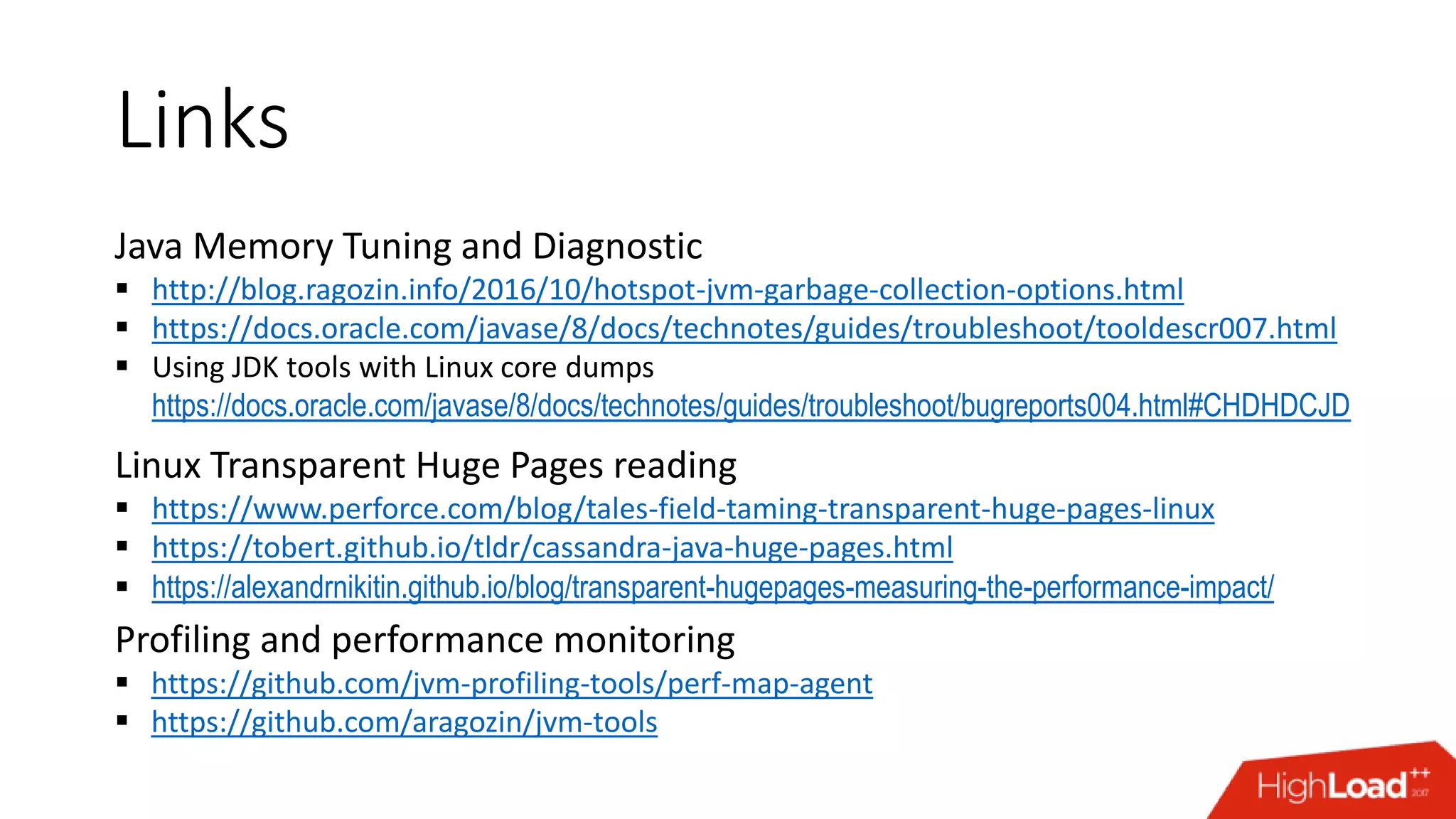Viewport: 1456px width, 819px height.
Task: Click the bullet beside the Perforce blog link
Action: tap(122, 508)
